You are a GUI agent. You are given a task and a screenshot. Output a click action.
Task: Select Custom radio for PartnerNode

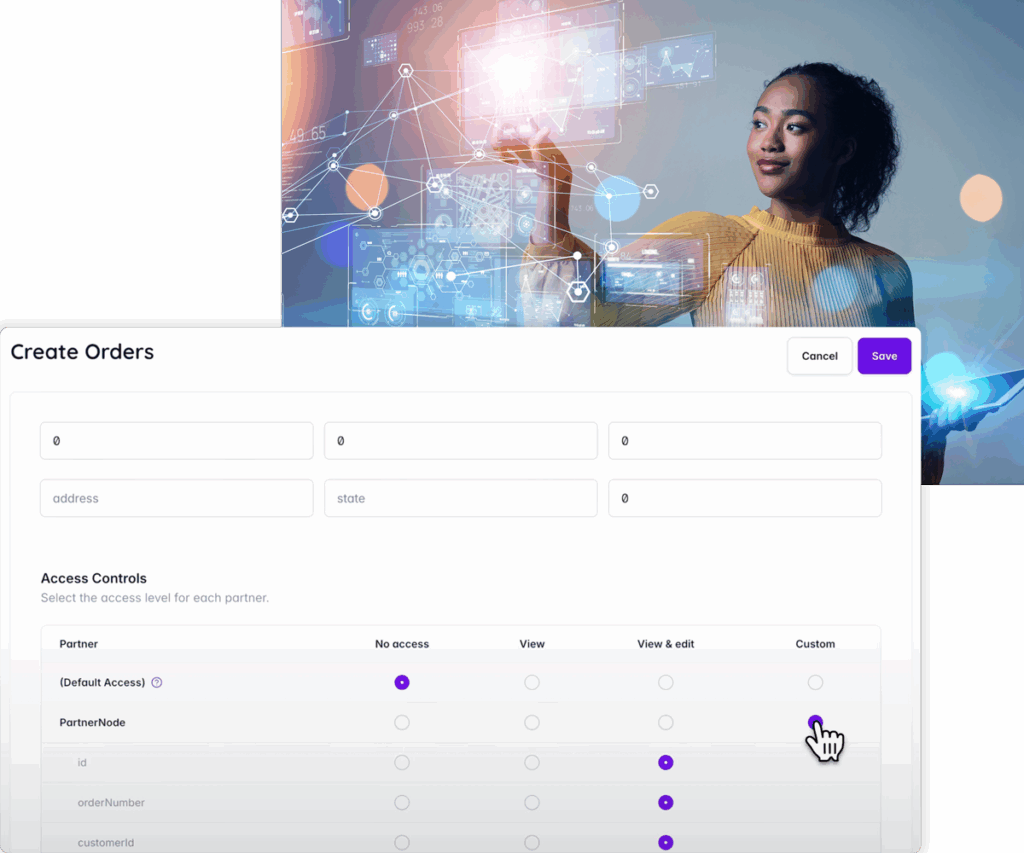pos(815,722)
